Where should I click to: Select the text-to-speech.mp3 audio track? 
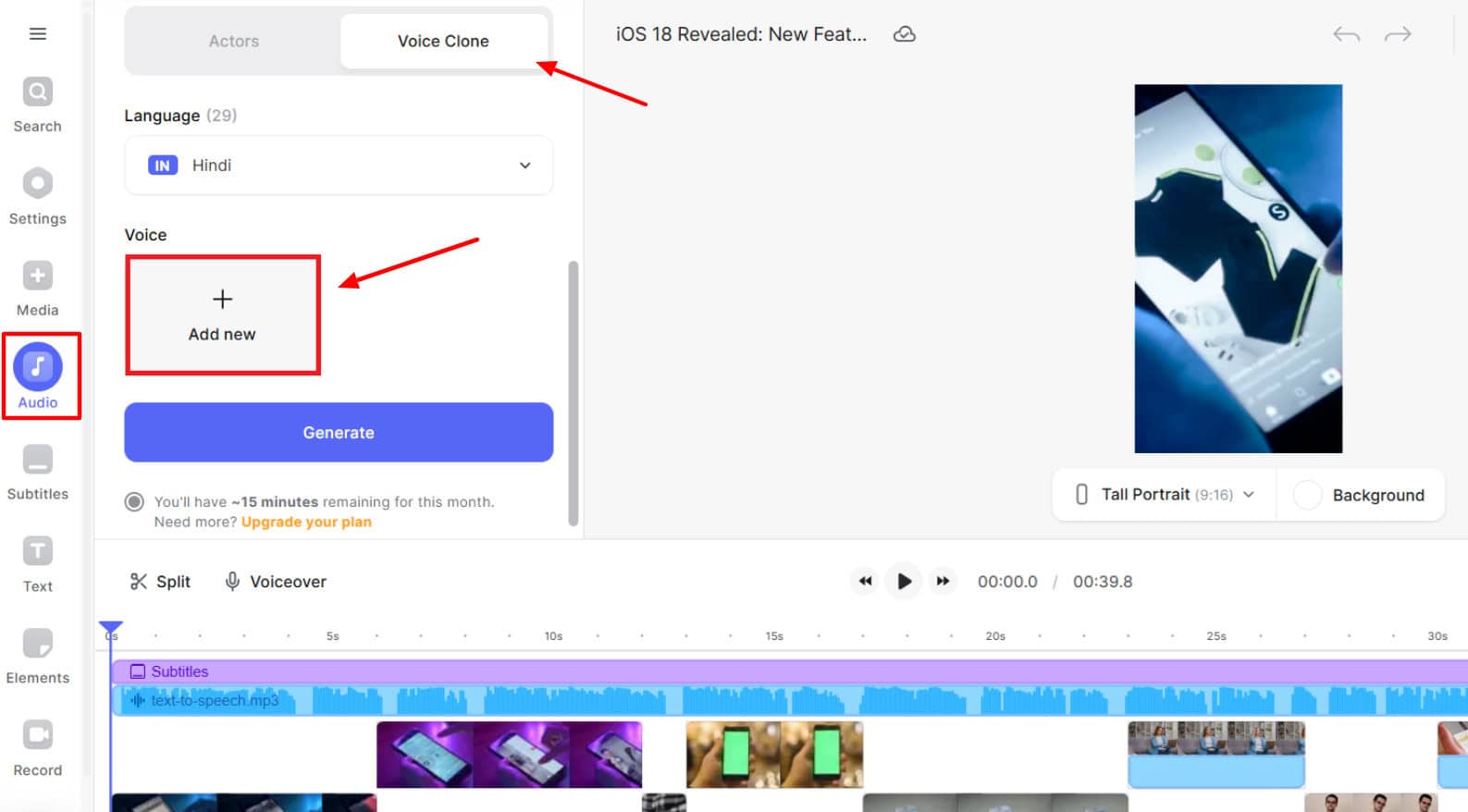click(x=789, y=700)
